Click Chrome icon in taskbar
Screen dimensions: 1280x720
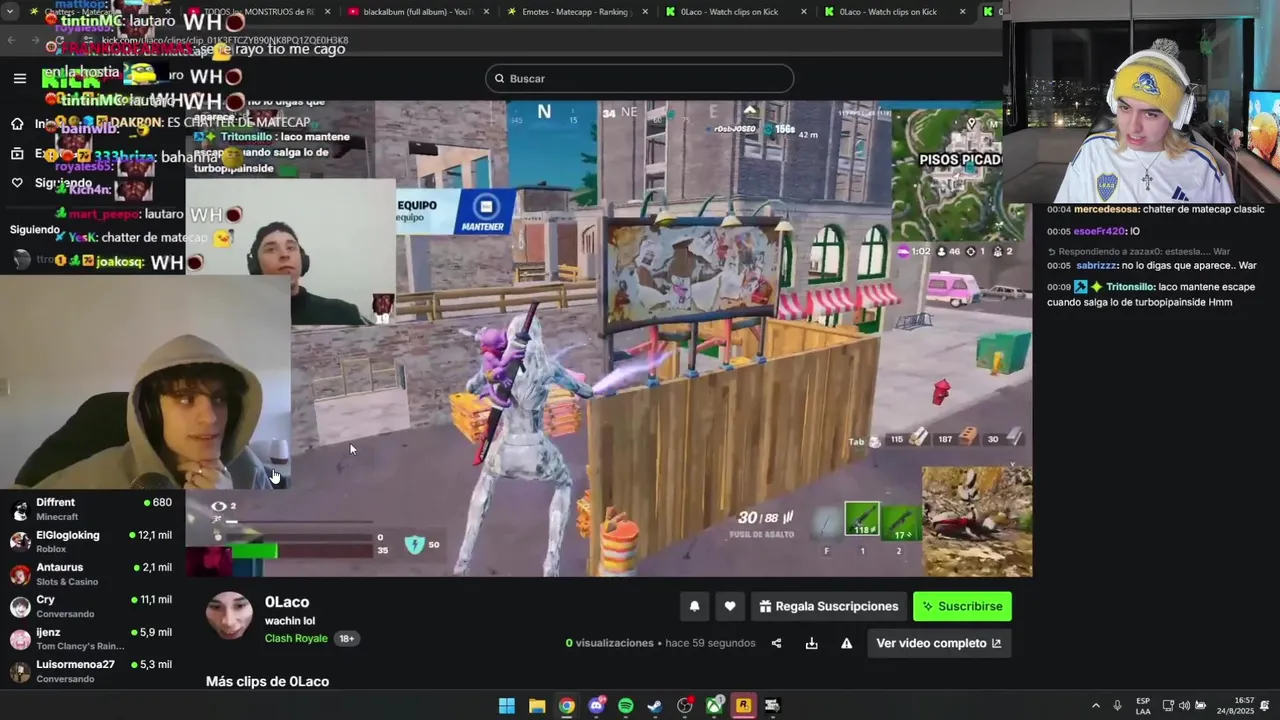(567, 706)
